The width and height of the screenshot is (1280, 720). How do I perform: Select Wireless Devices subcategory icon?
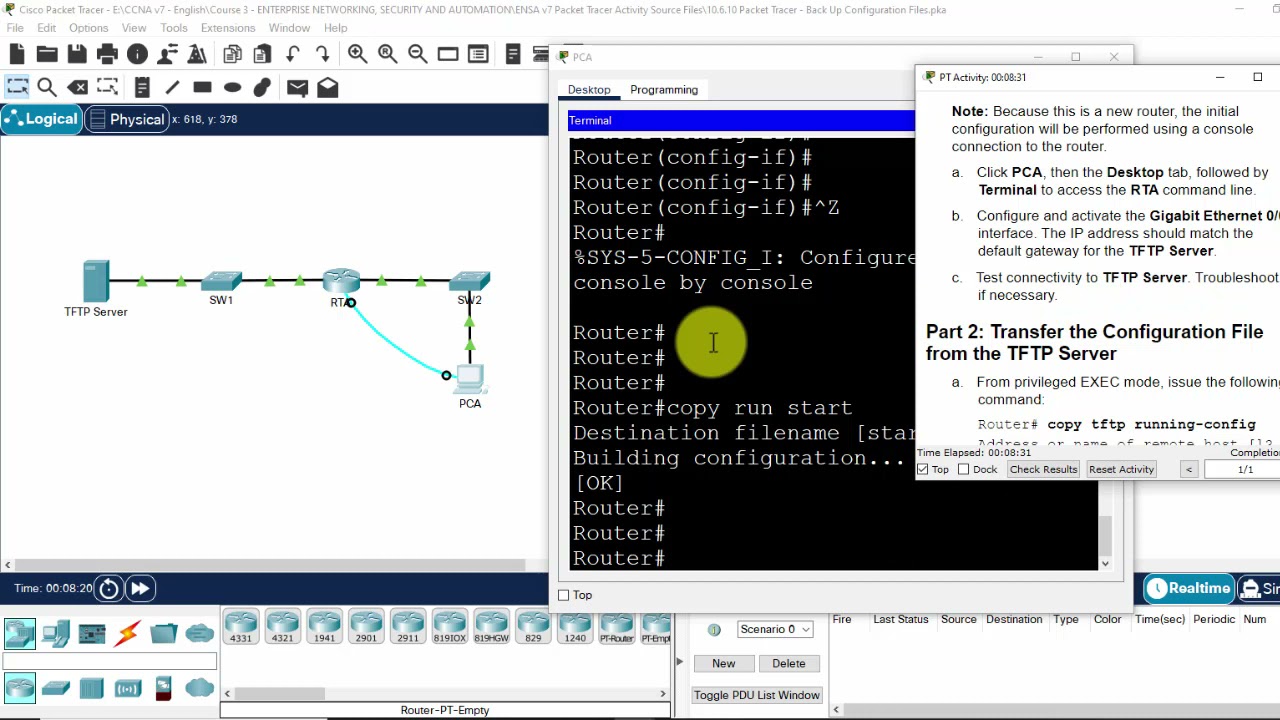[x=128, y=688]
